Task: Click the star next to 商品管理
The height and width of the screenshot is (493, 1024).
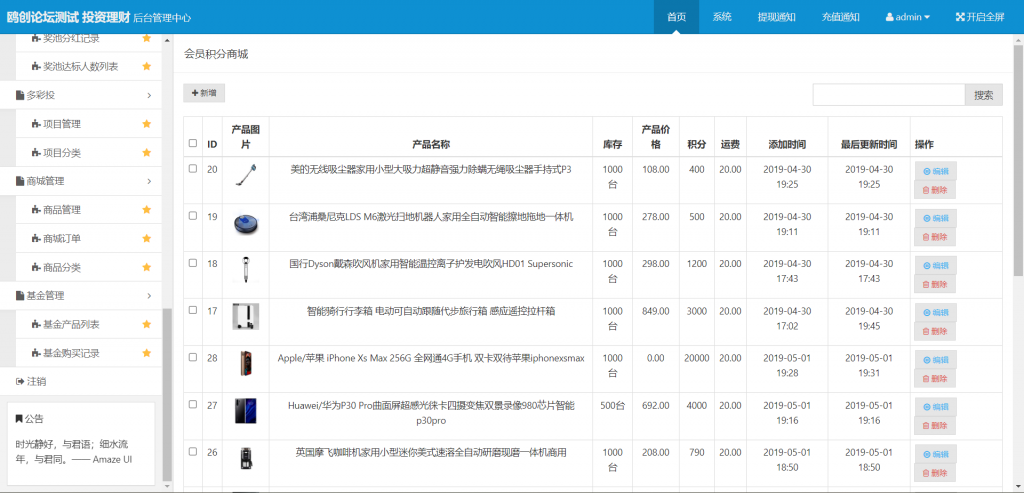Action: [x=147, y=210]
